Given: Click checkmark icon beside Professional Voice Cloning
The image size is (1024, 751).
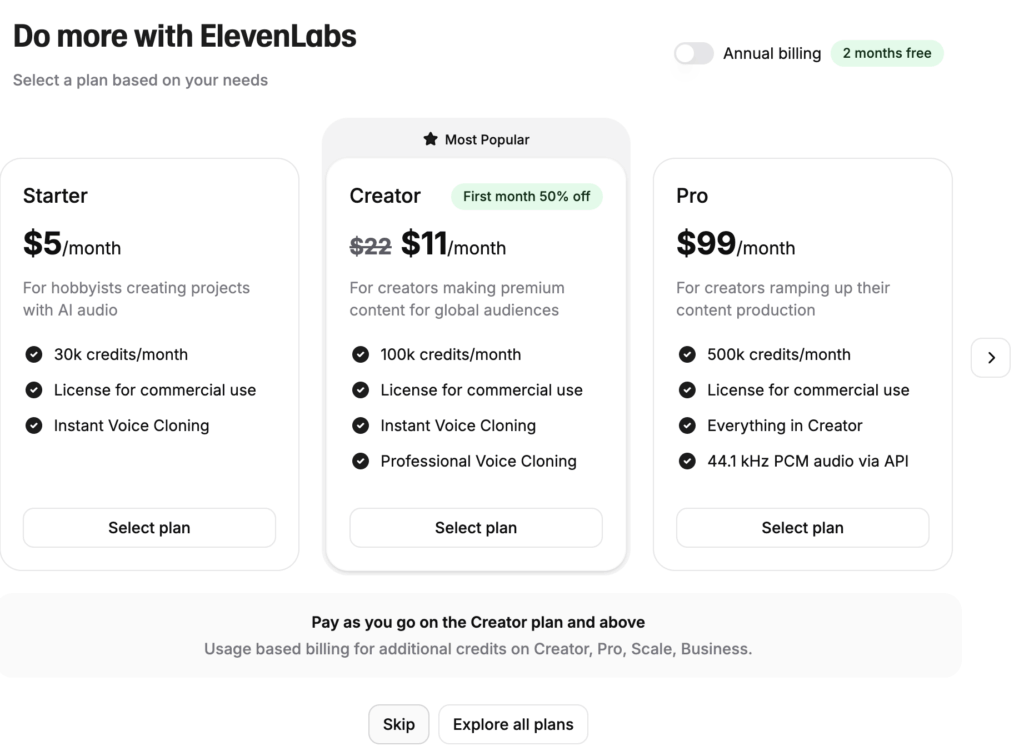Looking at the screenshot, I should coord(361,461).
